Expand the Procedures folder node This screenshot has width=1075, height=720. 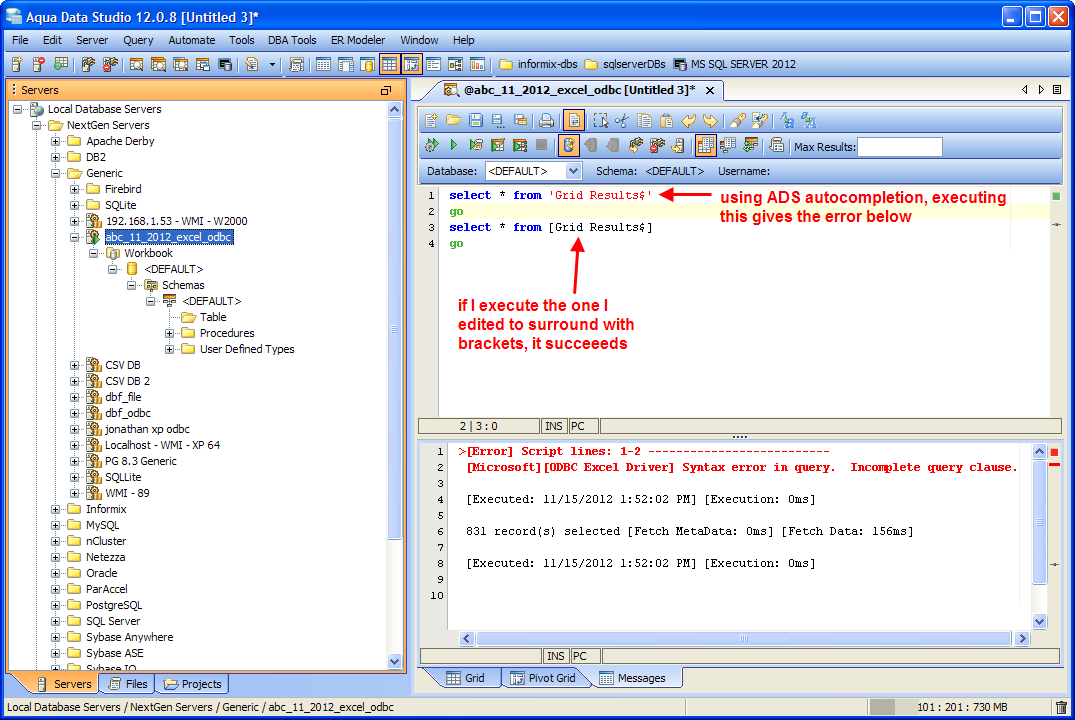(x=169, y=333)
